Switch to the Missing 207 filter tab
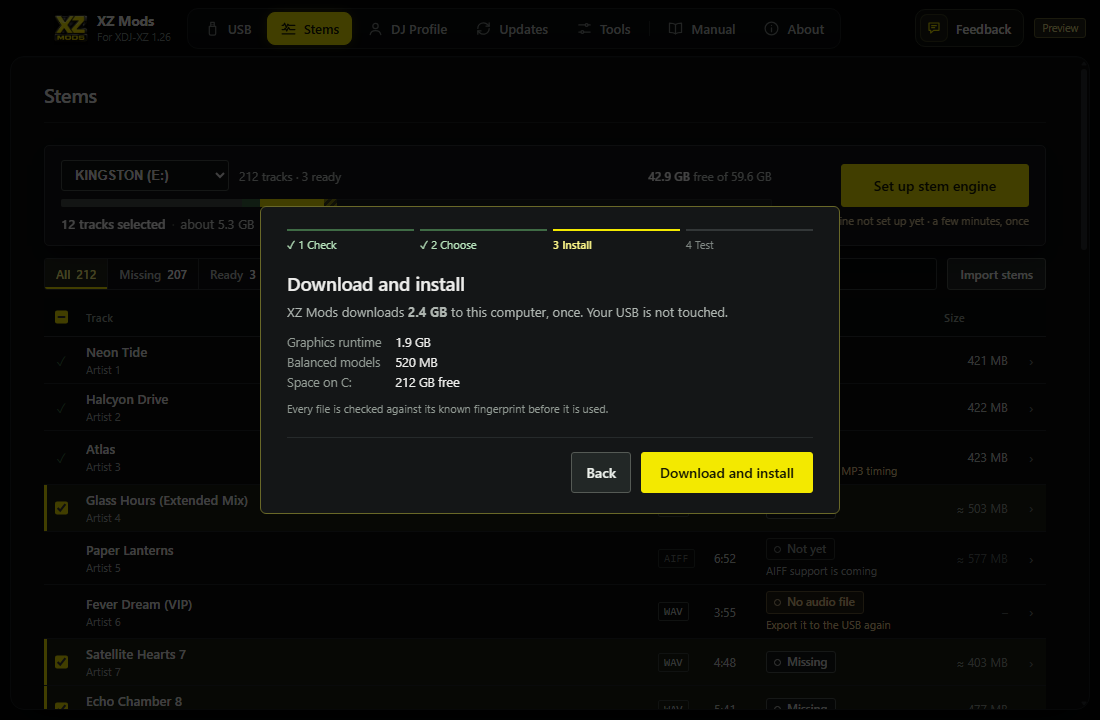1100x720 pixels. (153, 274)
